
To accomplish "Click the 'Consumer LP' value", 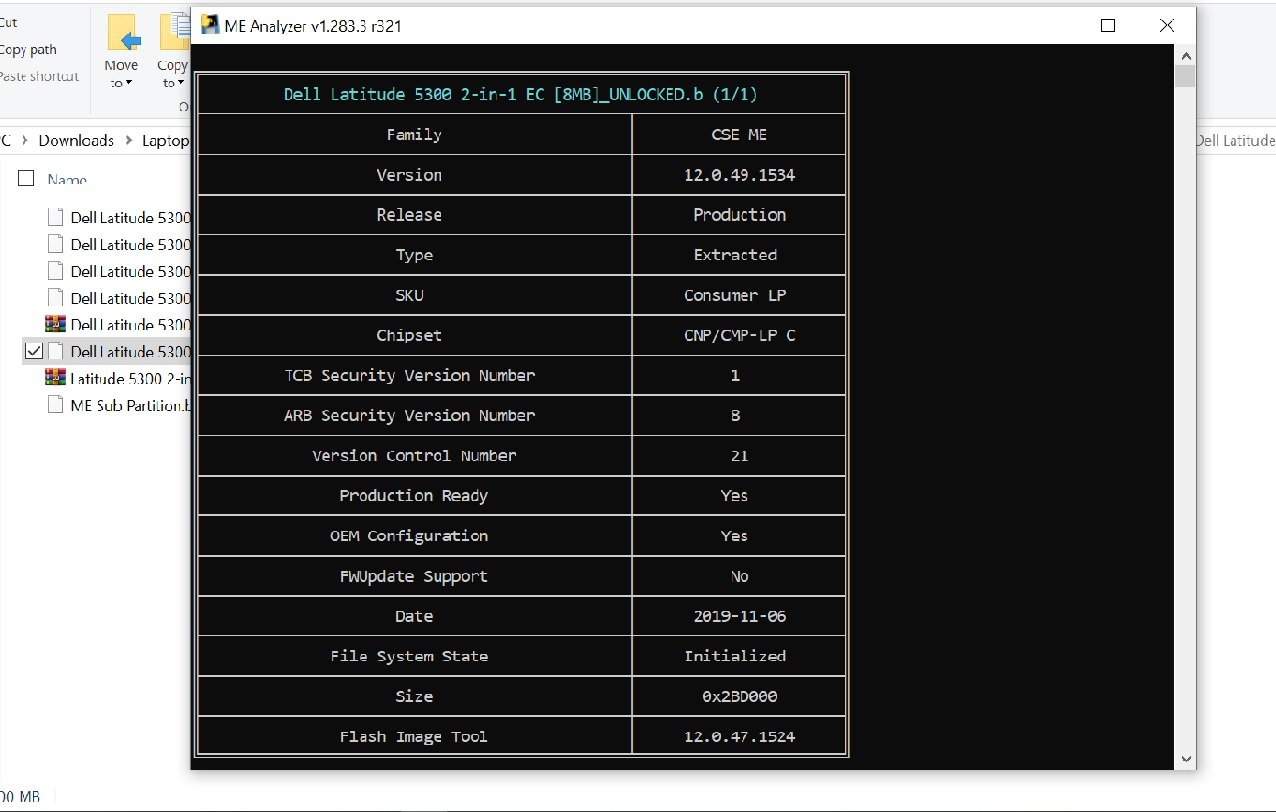I will click(x=735, y=295).
